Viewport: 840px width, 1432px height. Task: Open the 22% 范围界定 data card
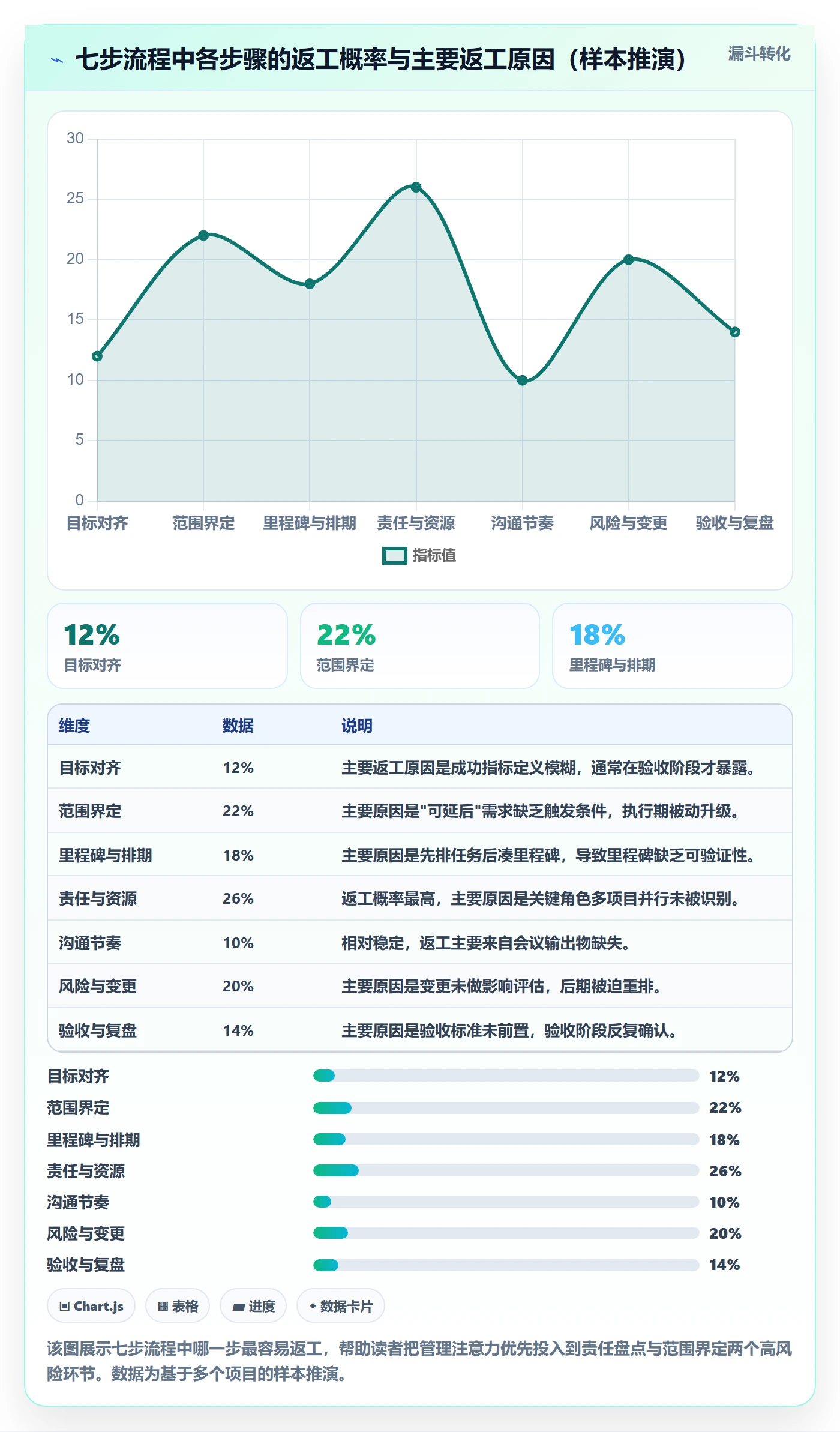pyautogui.click(x=420, y=646)
